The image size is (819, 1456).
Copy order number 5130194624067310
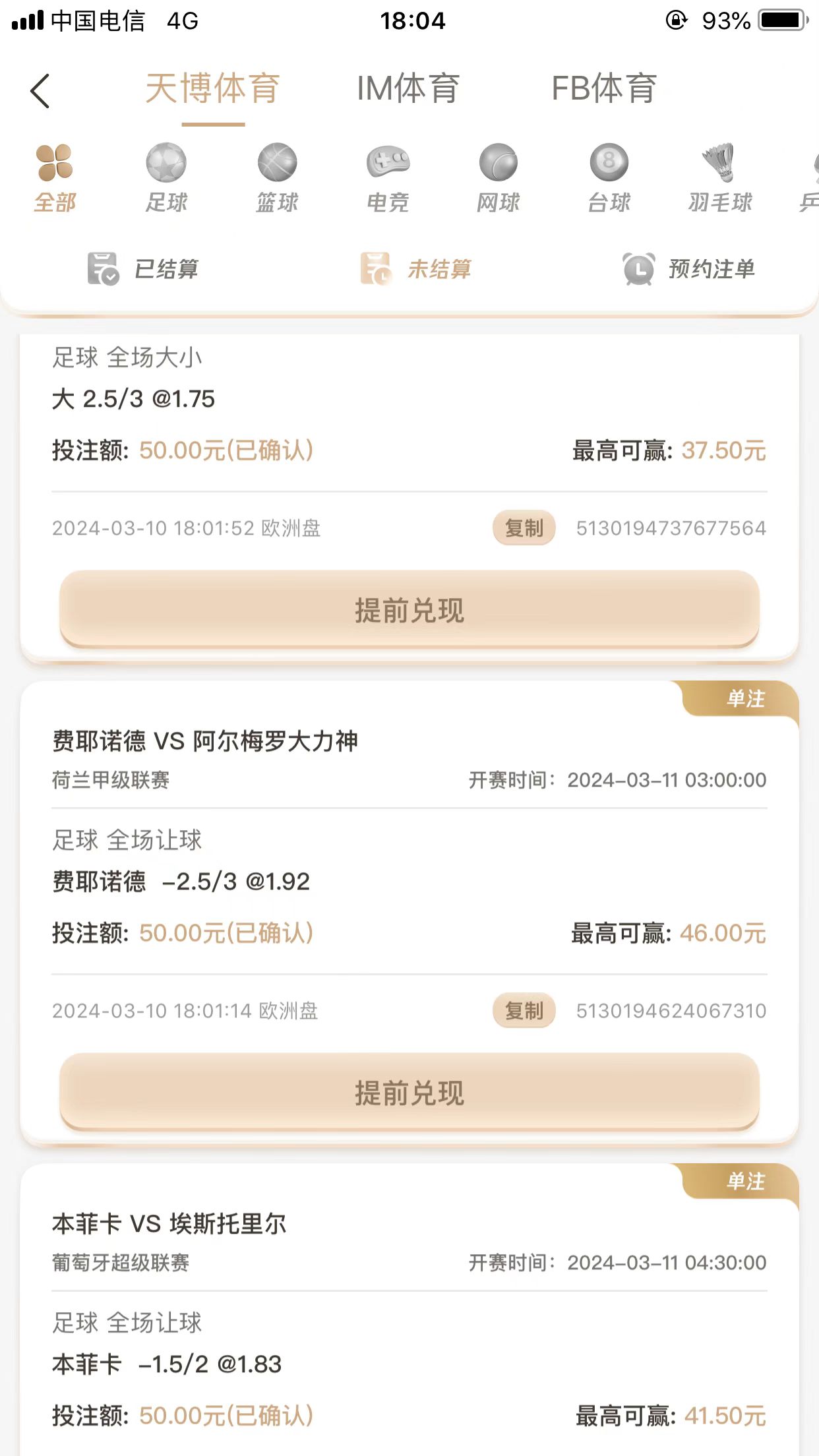coord(524,1011)
